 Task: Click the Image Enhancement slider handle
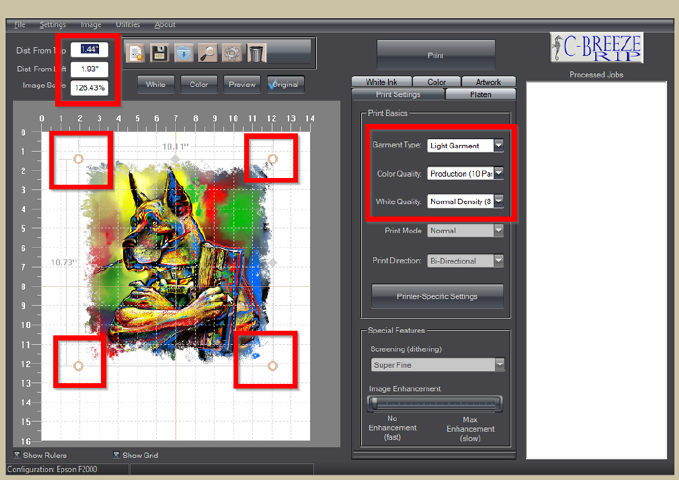(374, 403)
